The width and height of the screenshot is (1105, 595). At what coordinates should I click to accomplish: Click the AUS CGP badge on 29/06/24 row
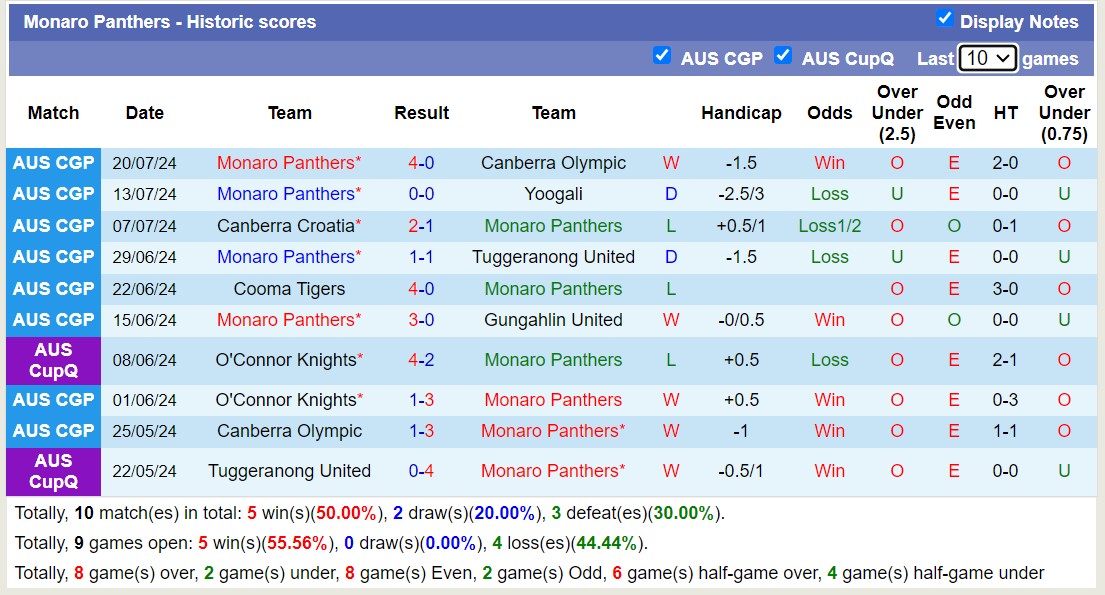pyautogui.click(x=53, y=257)
